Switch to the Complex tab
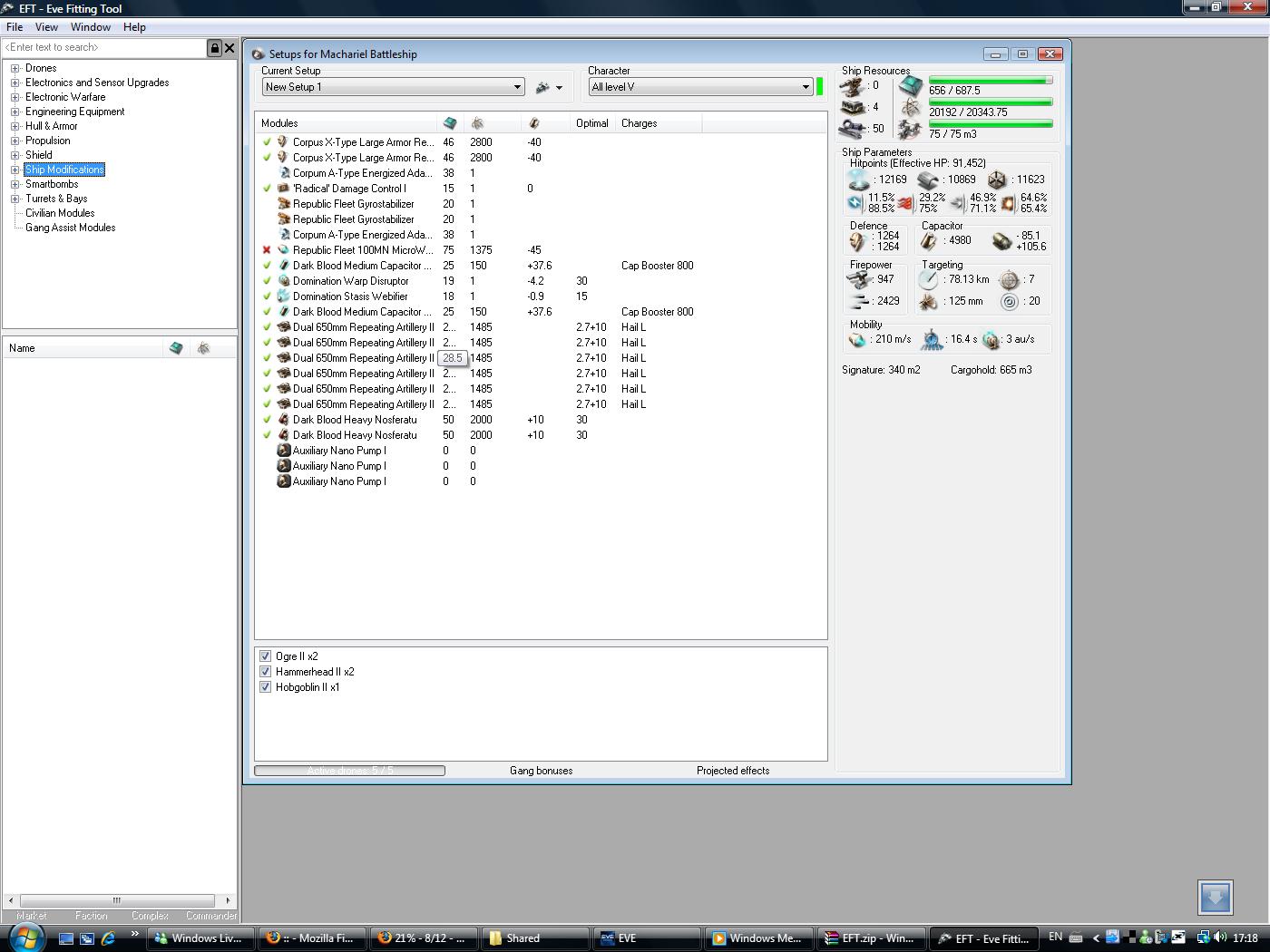Viewport: 1270px width, 952px height. click(x=150, y=916)
